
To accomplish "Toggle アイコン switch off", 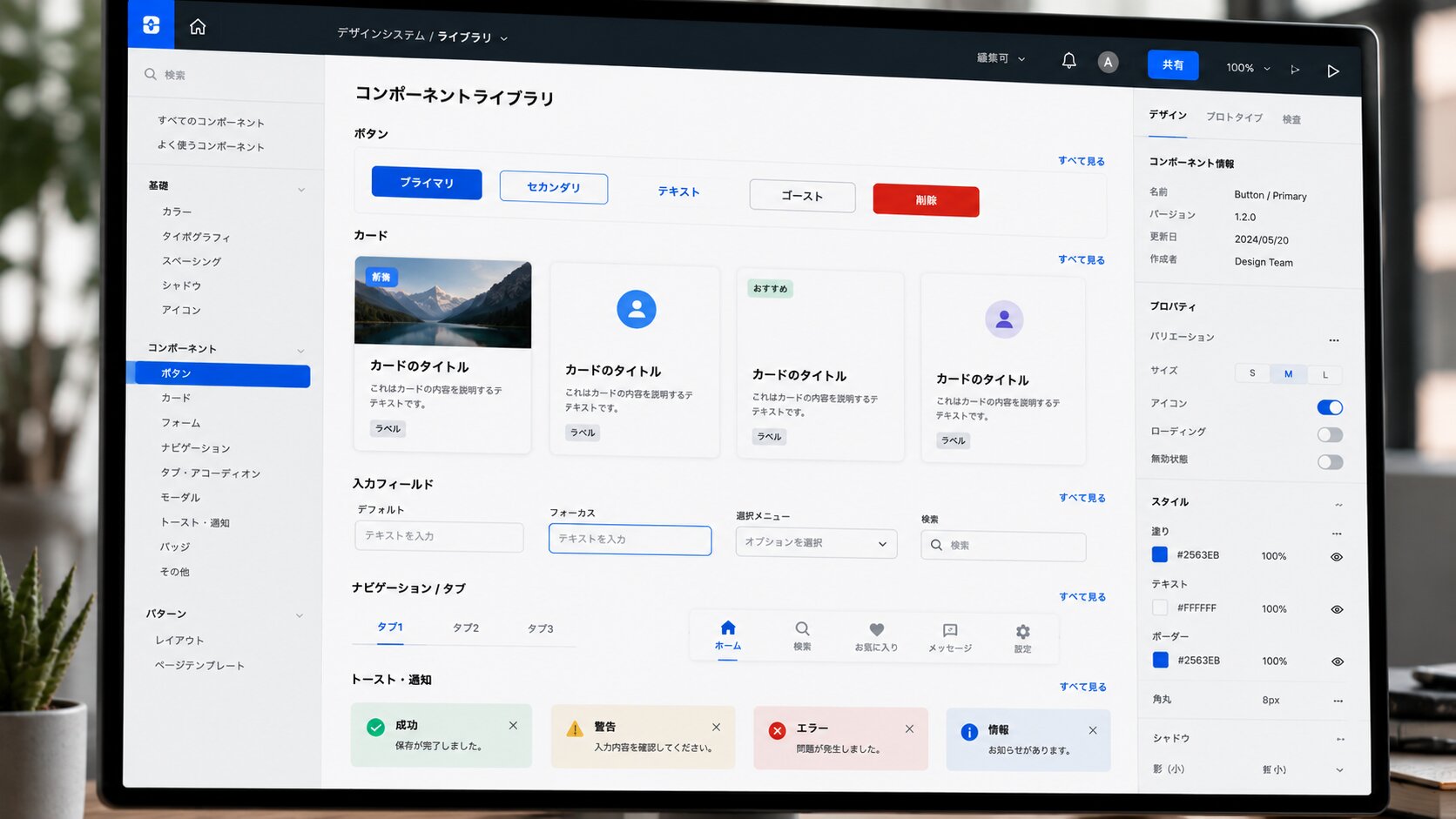I will click(x=1330, y=407).
